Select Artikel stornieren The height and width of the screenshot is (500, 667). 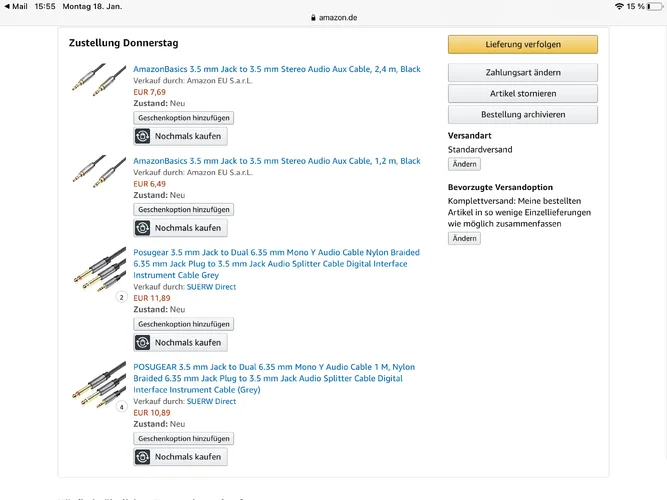522,94
